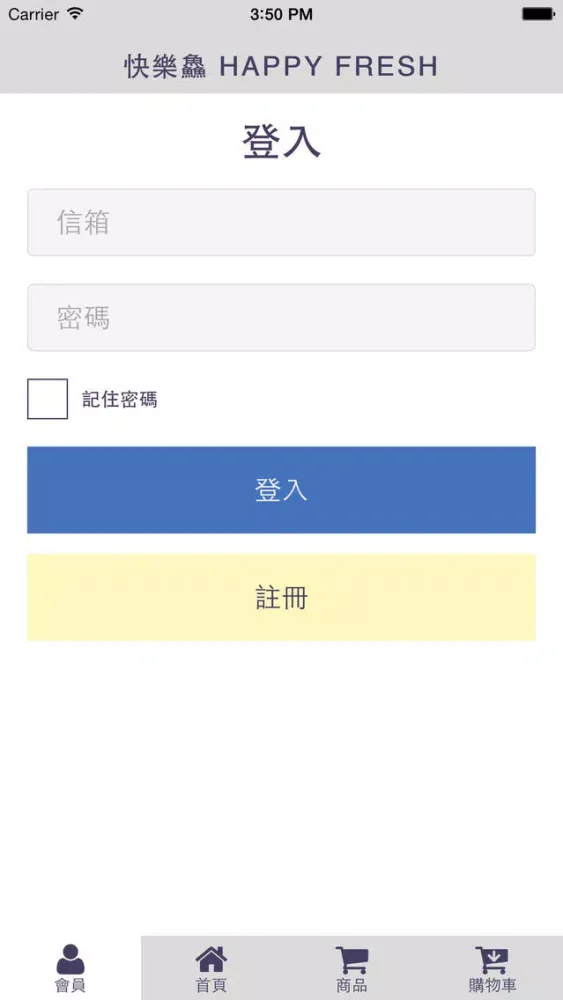Switch to the 首頁 tab label

coord(211,985)
